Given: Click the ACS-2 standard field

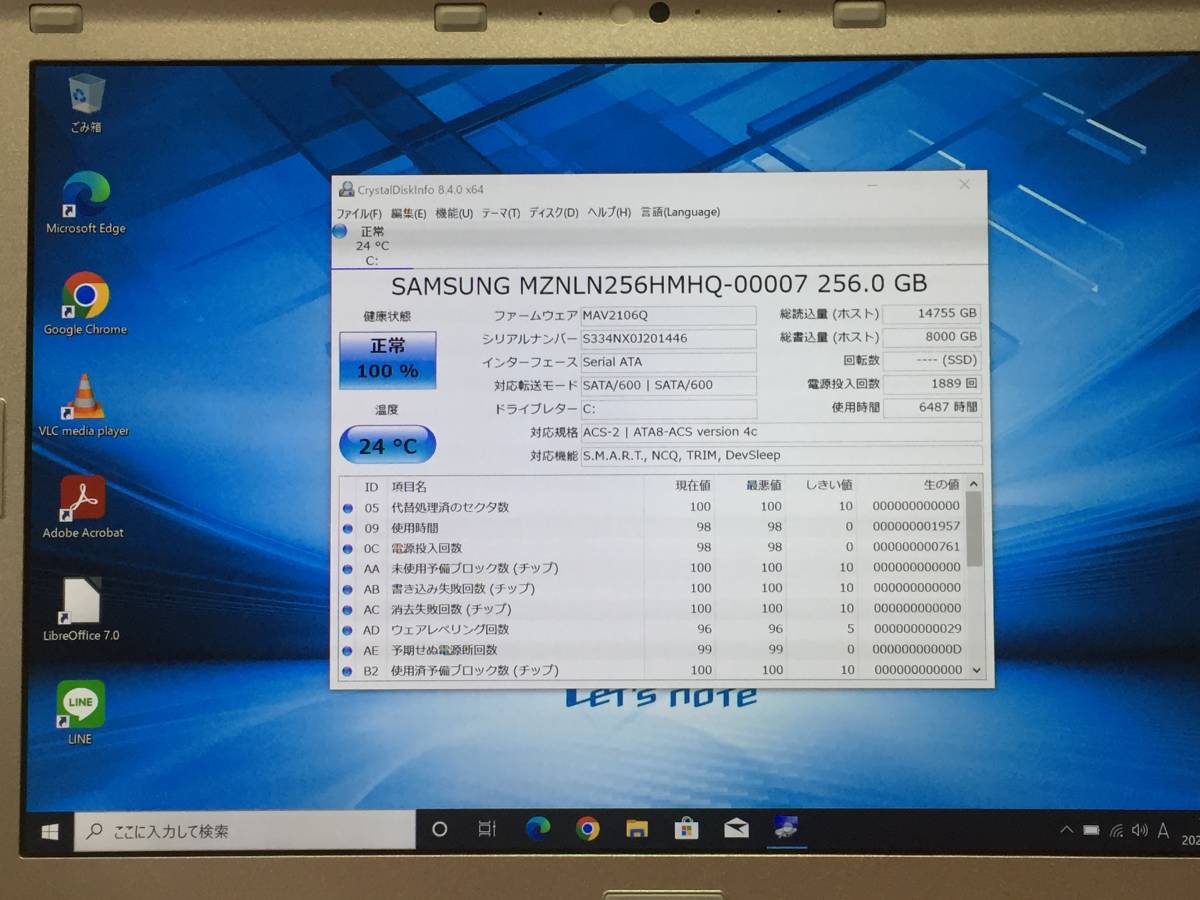Looking at the screenshot, I should tap(781, 432).
